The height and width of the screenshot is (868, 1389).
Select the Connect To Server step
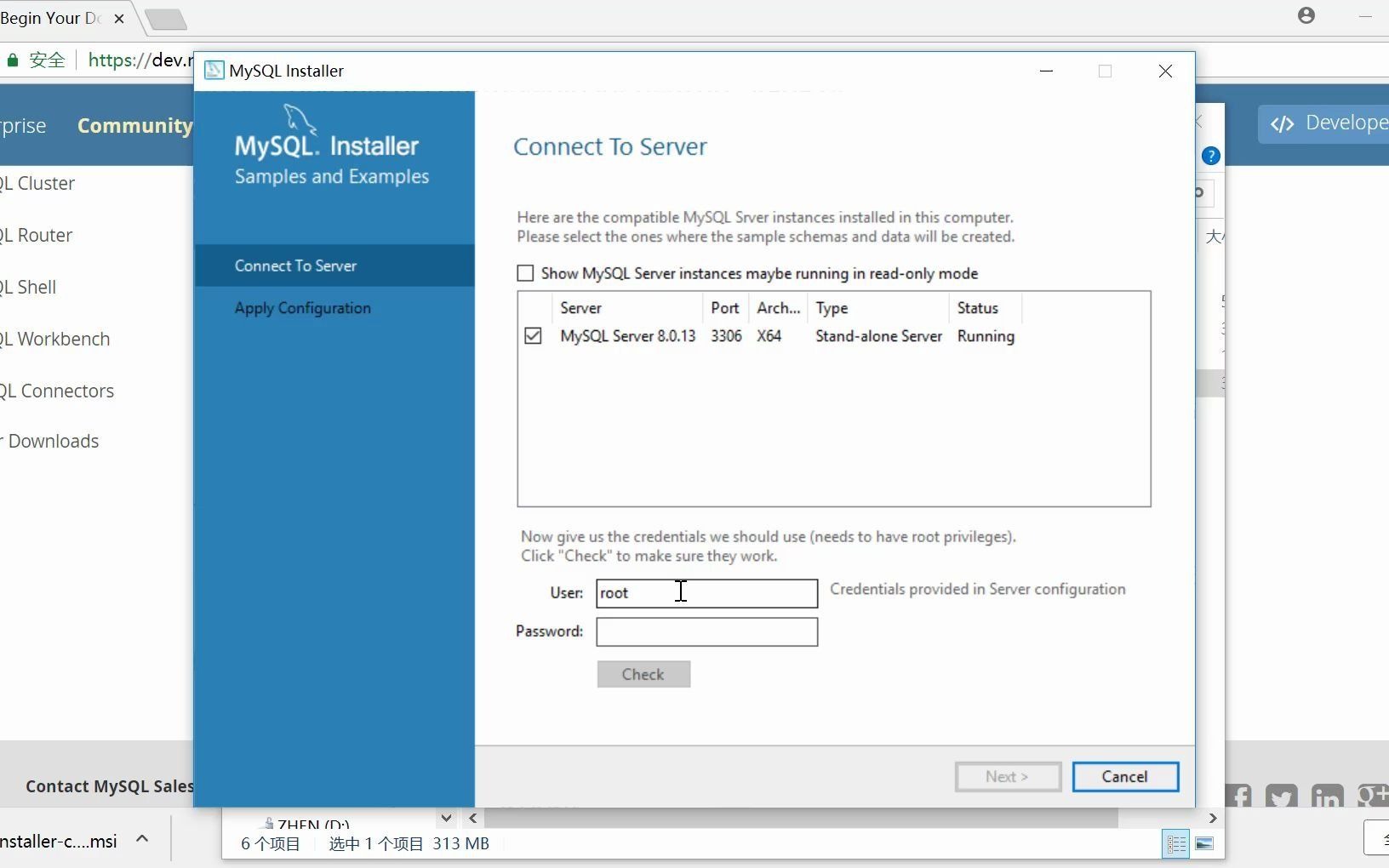coord(334,266)
